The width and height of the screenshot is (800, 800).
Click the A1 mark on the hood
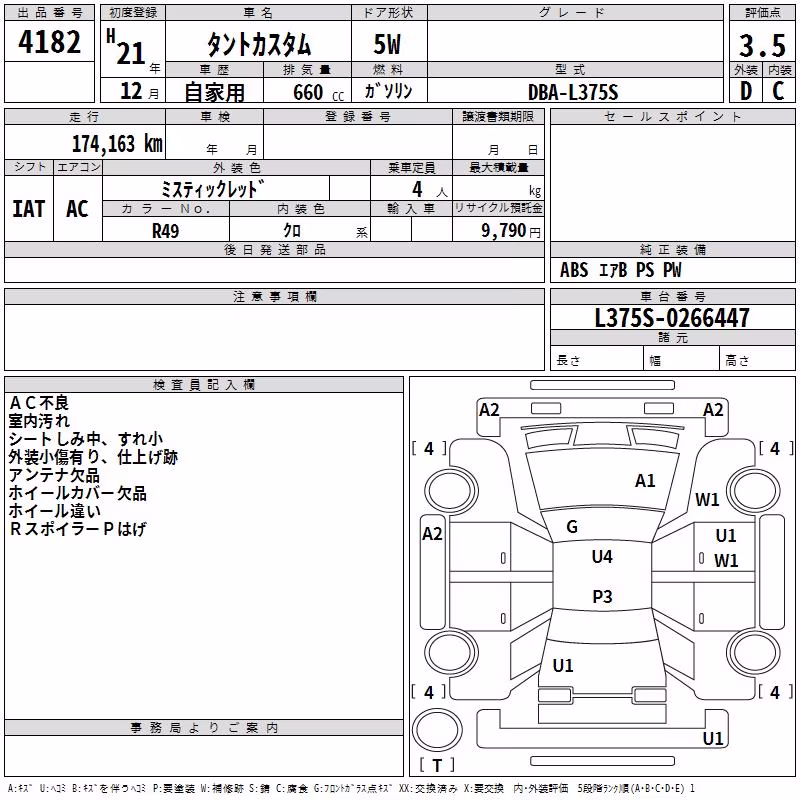(x=645, y=481)
